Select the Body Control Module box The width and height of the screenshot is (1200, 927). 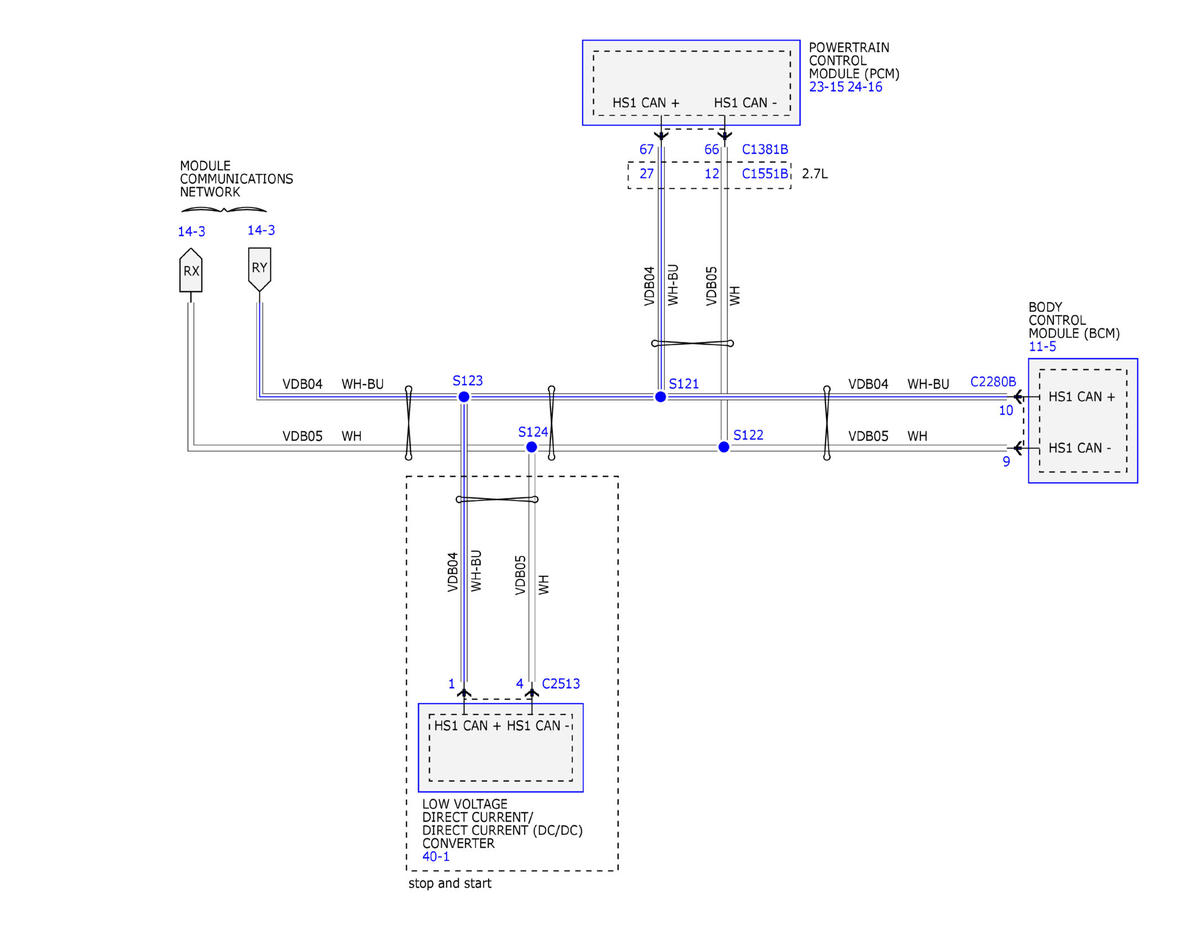pyautogui.click(x=1083, y=421)
